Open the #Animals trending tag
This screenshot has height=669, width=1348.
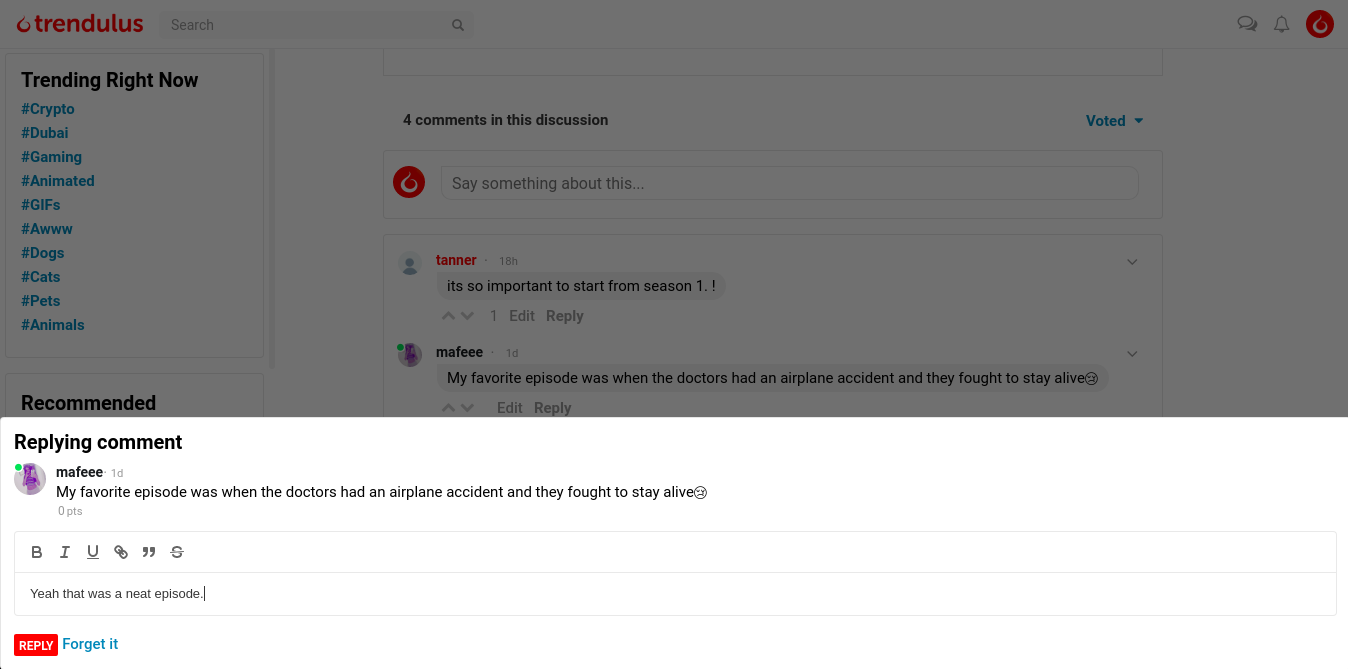pos(53,325)
